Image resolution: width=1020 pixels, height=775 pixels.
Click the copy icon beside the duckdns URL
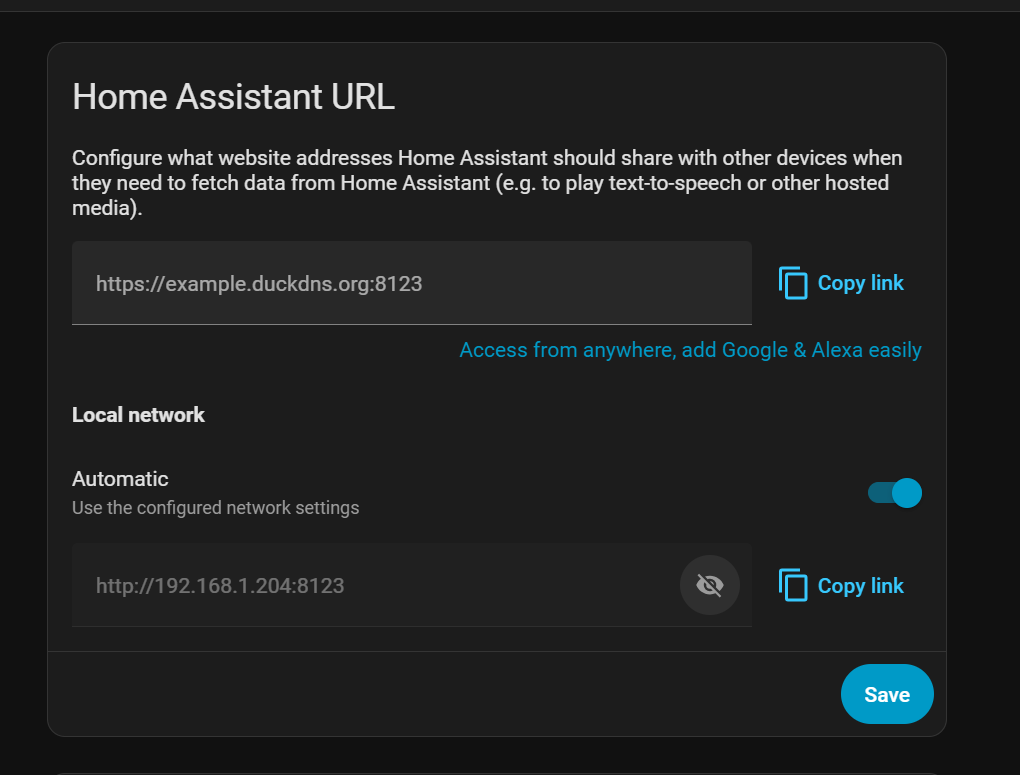pyautogui.click(x=793, y=283)
